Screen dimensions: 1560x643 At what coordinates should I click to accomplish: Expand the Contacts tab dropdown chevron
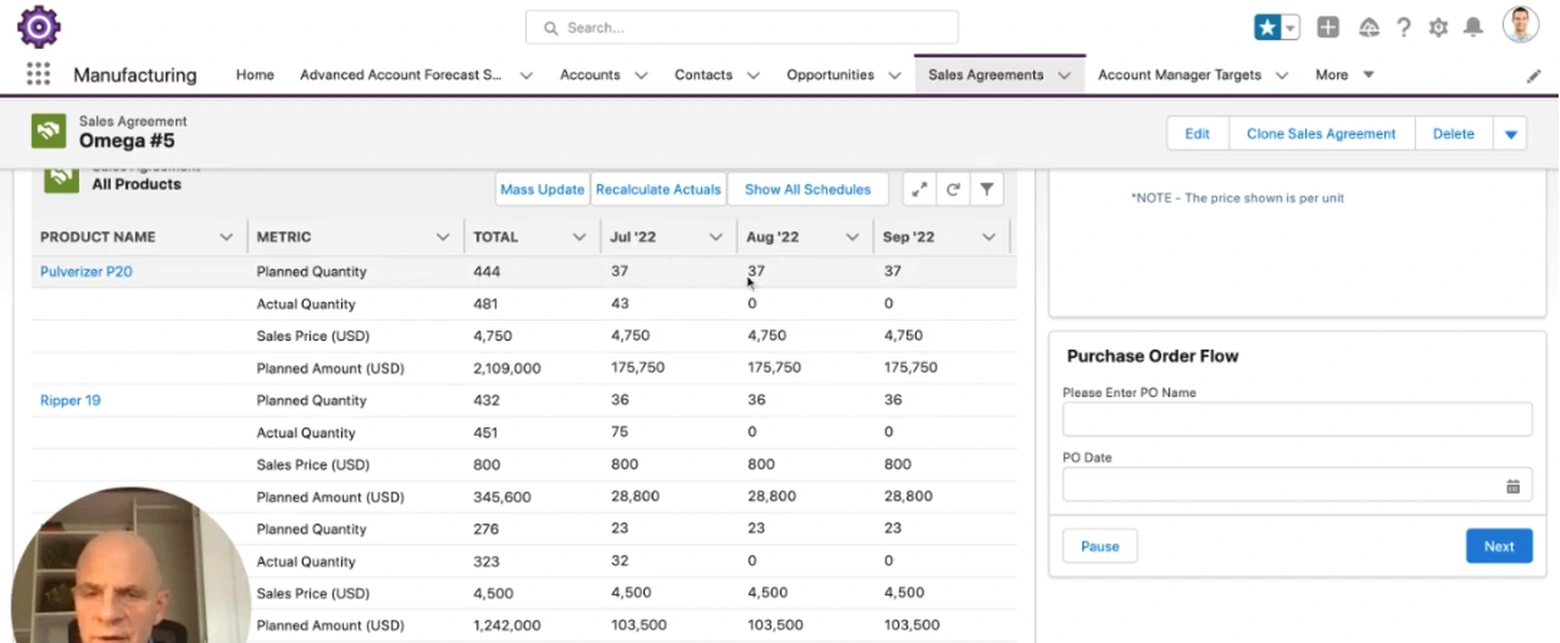pyautogui.click(x=753, y=75)
